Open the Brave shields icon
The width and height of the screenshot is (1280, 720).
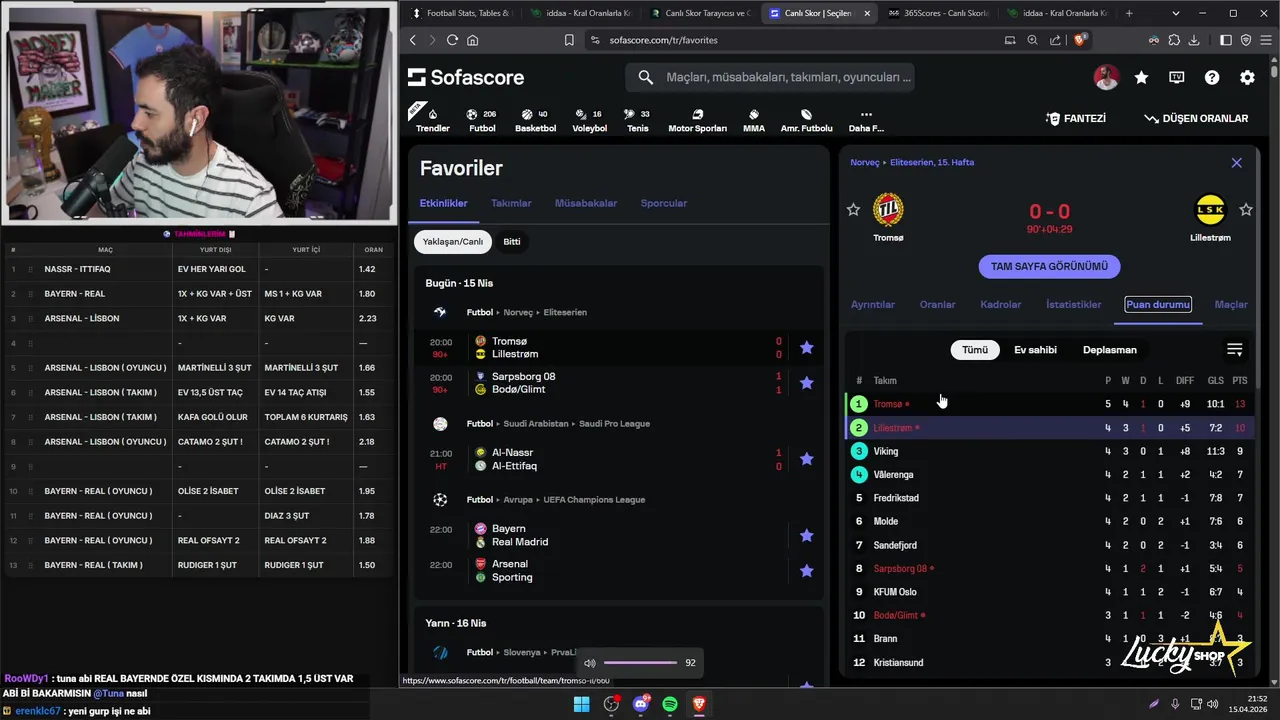pyautogui.click(x=1080, y=40)
